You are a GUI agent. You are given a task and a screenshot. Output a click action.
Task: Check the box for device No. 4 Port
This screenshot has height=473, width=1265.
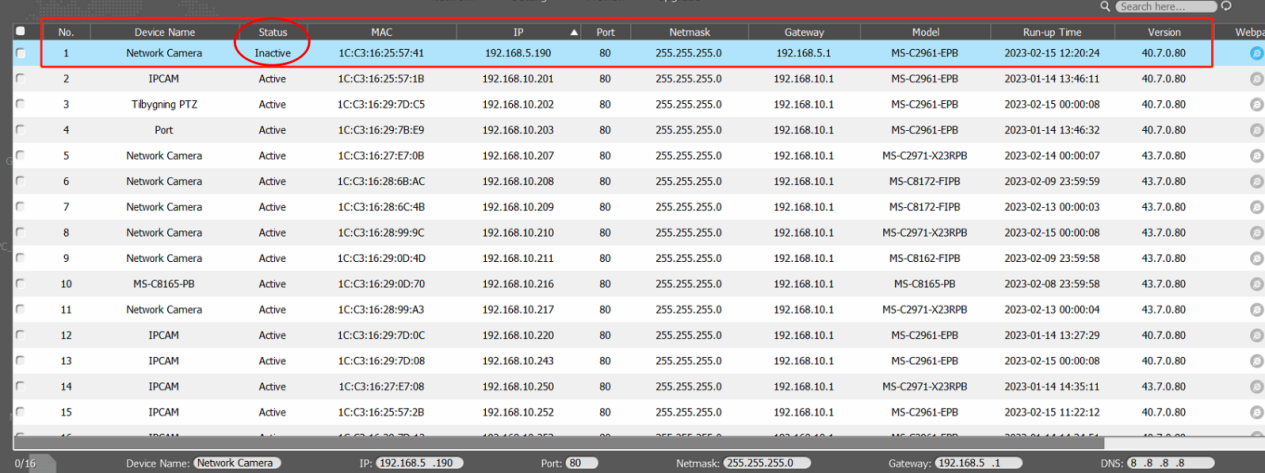tap(20, 130)
